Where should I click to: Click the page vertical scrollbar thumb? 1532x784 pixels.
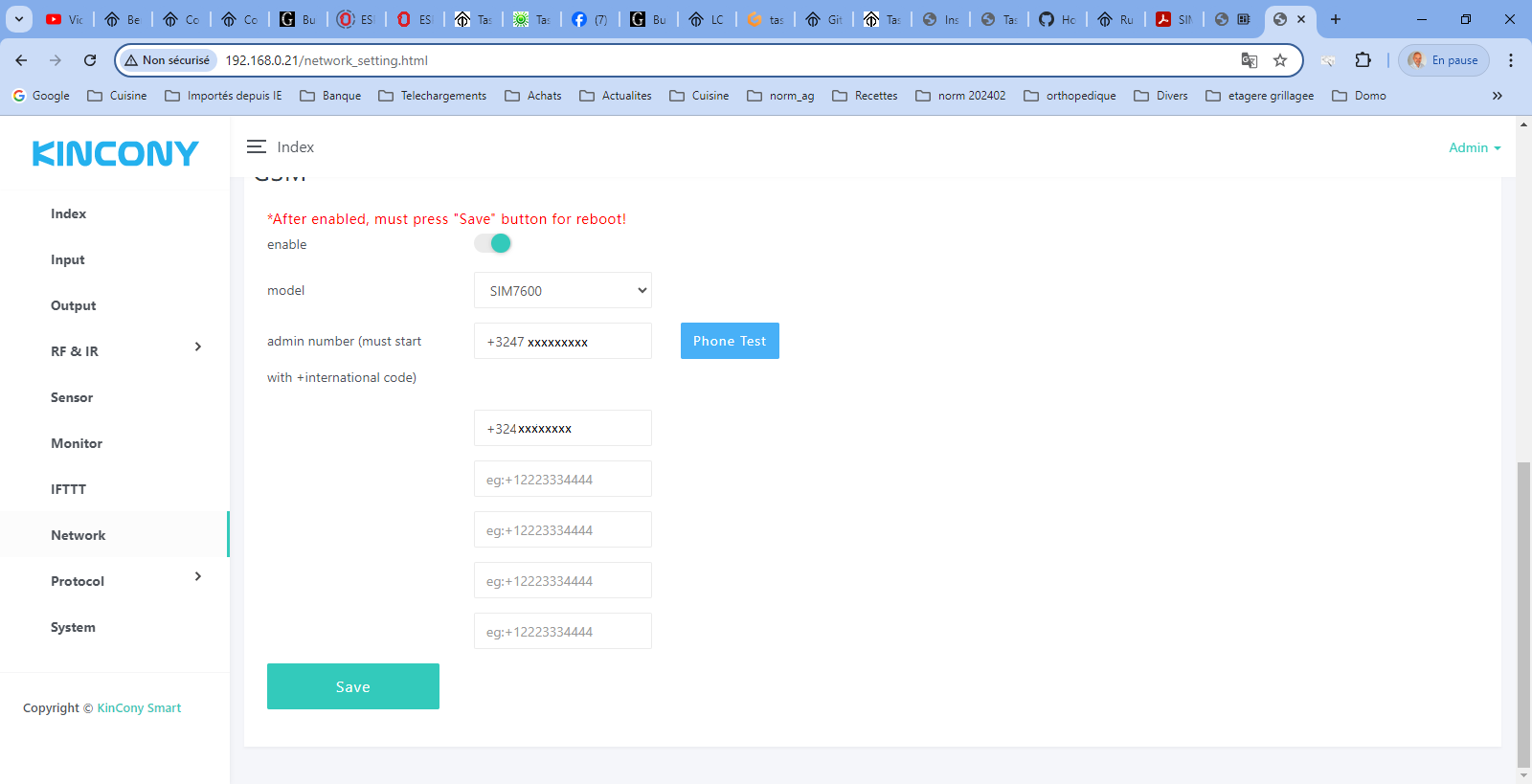click(1523, 613)
